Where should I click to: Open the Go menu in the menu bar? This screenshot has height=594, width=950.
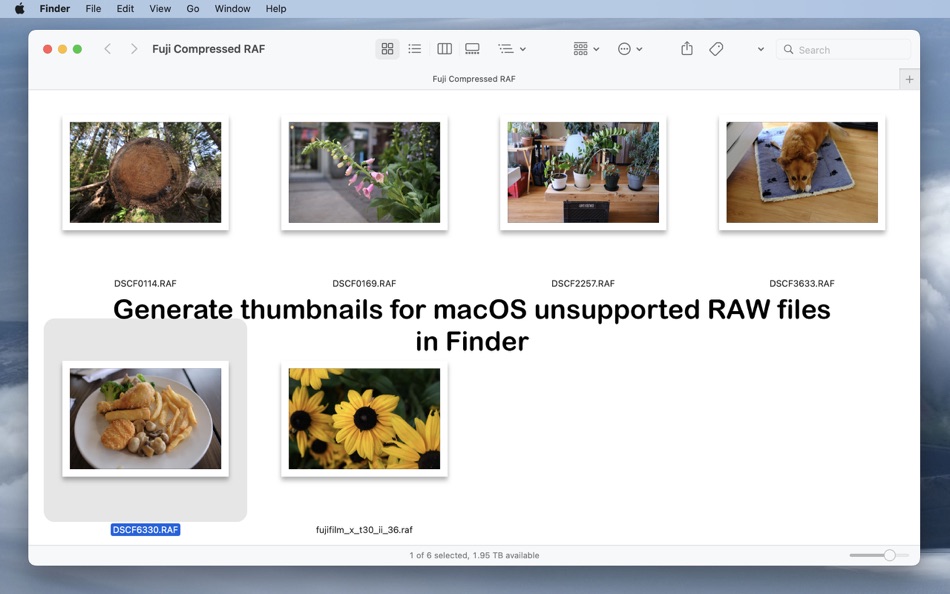point(192,8)
